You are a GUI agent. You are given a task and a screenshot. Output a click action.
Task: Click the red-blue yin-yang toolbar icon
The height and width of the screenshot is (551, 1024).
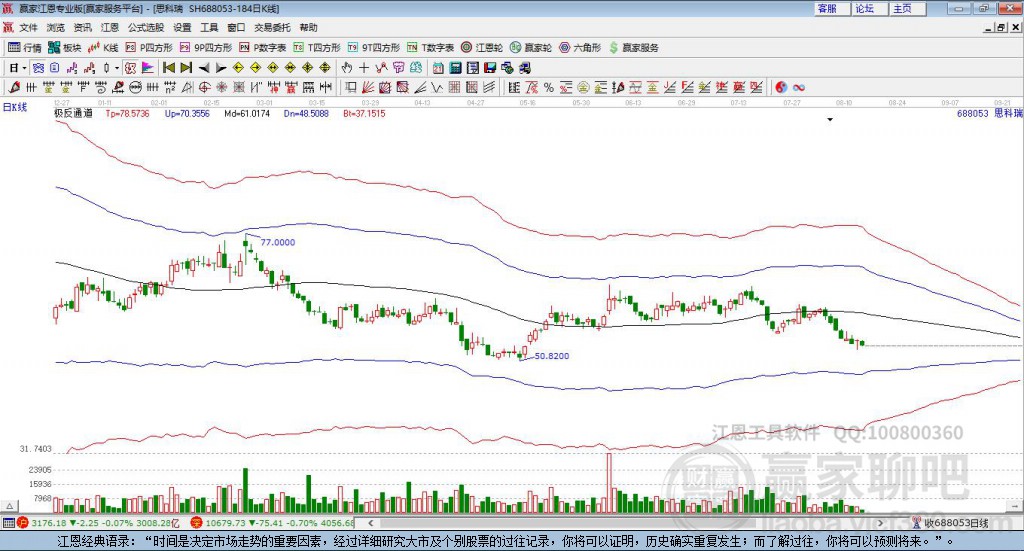[781, 87]
